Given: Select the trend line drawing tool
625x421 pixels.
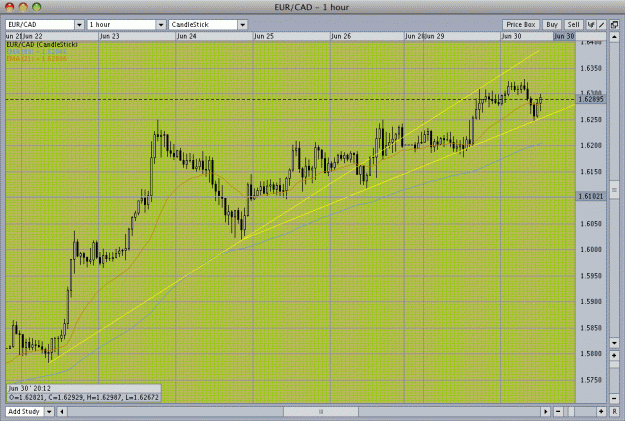Looking at the screenshot, I should 601,25.
